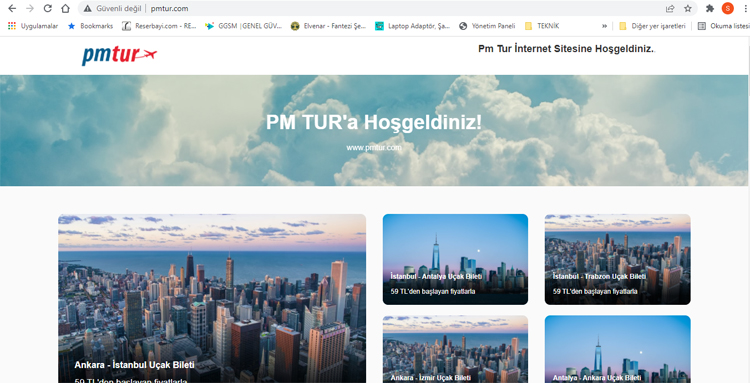Reload the page with the refresh icon
The height and width of the screenshot is (383, 750).
48,8
